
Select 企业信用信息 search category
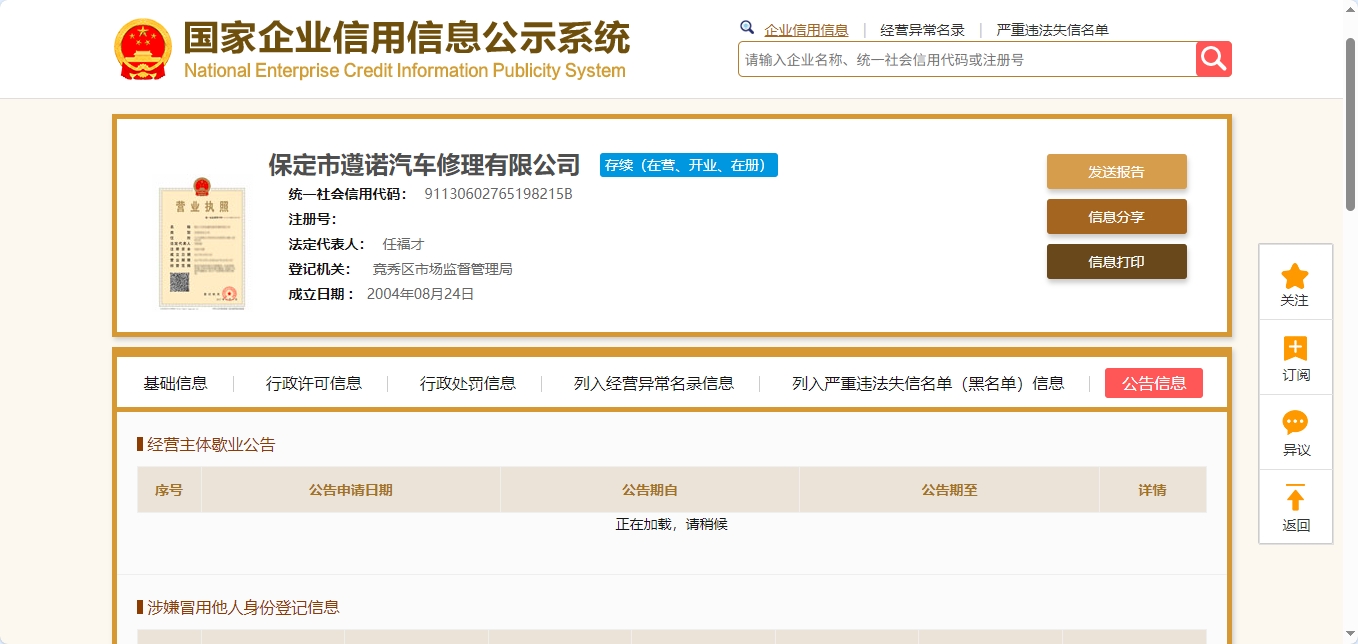pos(806,30)
